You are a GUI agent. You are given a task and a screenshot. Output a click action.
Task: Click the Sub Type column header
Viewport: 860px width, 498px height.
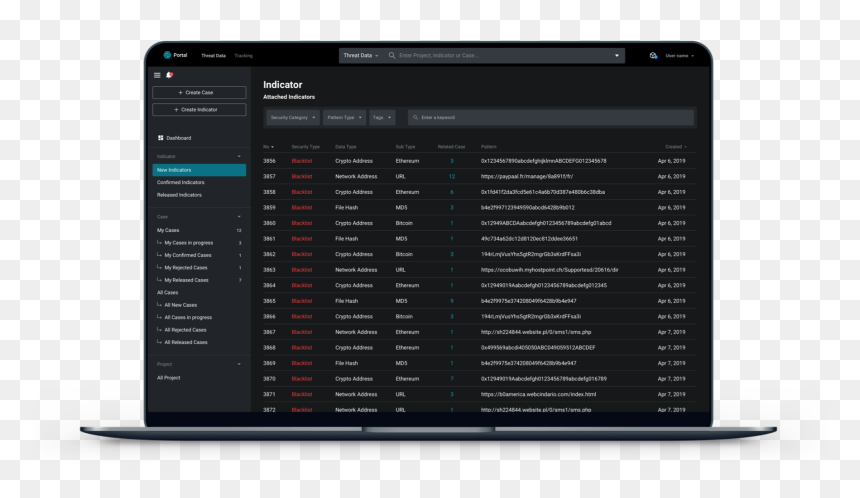[405, 147]
